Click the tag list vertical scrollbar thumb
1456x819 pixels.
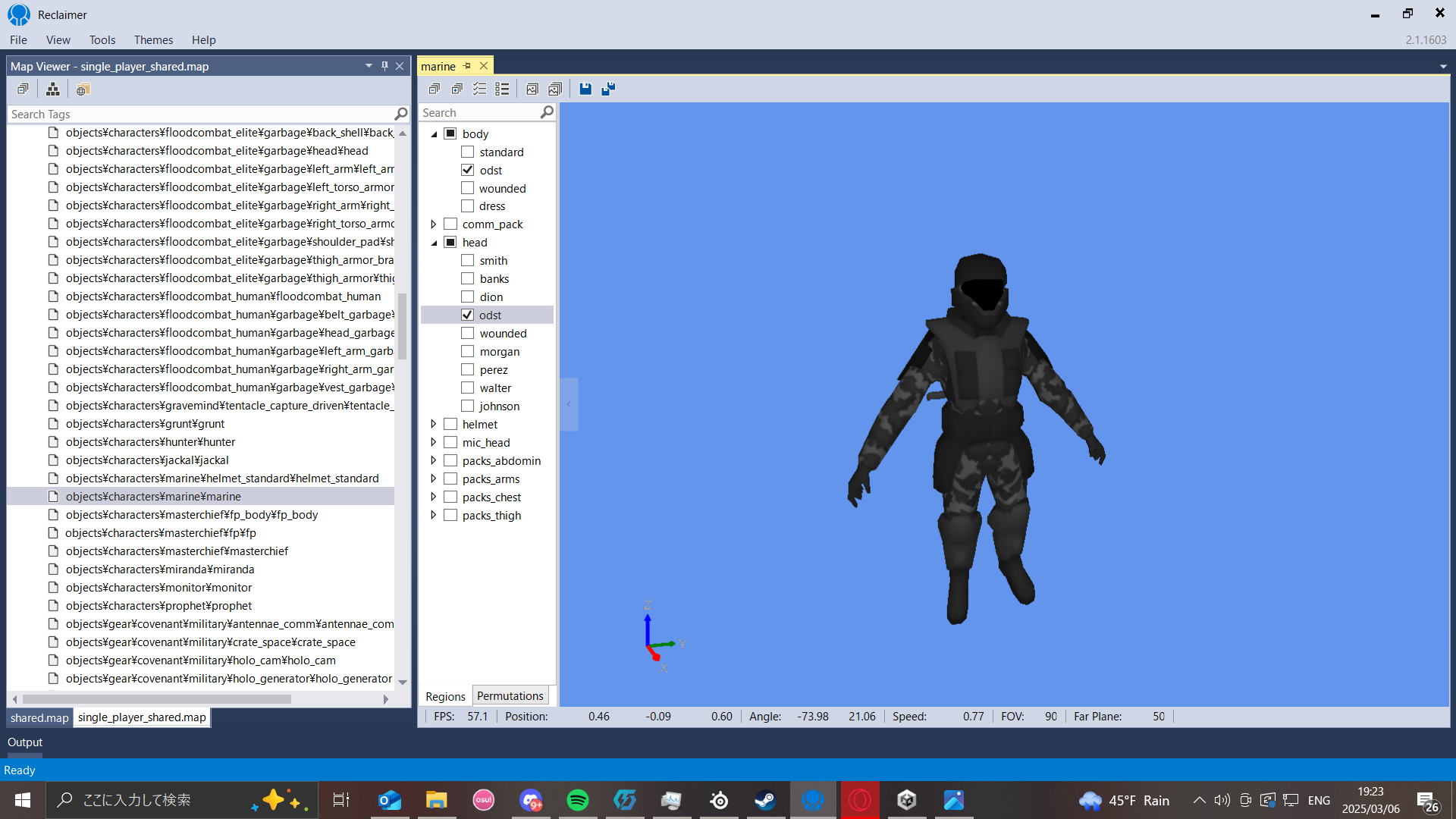coord(403,326)
